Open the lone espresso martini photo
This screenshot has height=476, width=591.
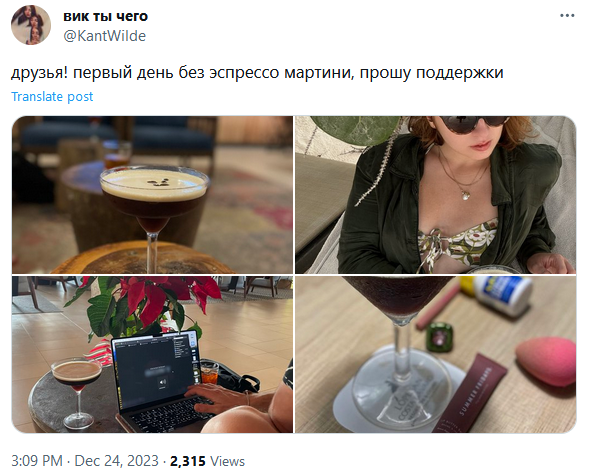[152, 195]
